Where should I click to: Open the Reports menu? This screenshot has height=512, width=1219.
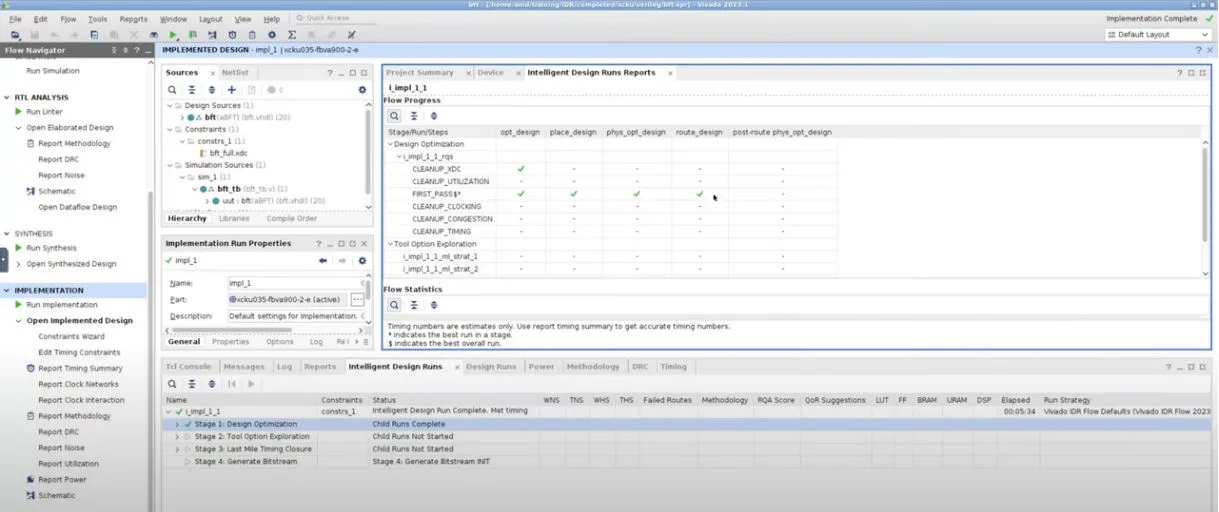click(x=133, y=19)
